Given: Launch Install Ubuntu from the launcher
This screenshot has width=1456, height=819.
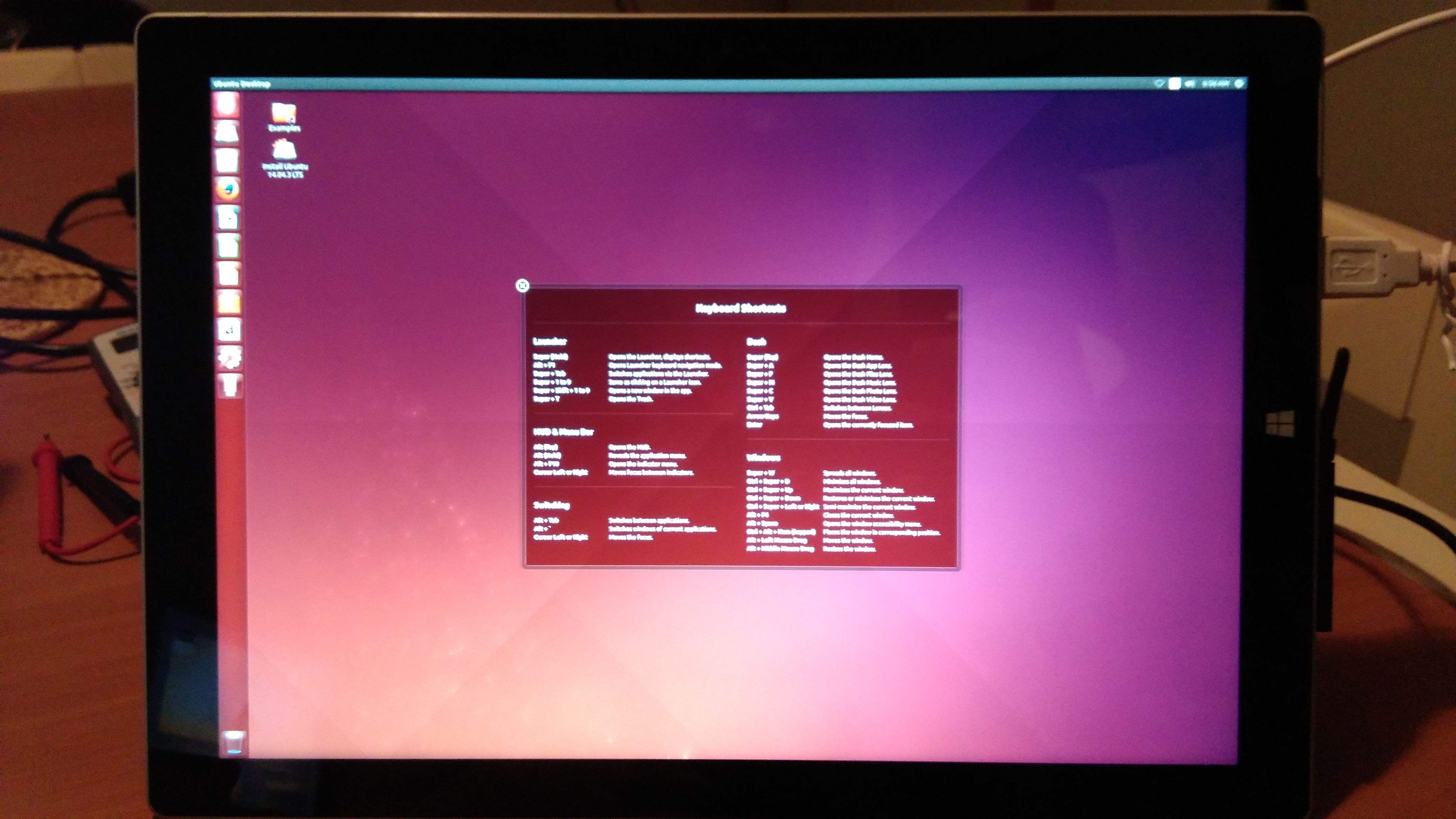Looking at the screenshot, I should pos(227,132).
